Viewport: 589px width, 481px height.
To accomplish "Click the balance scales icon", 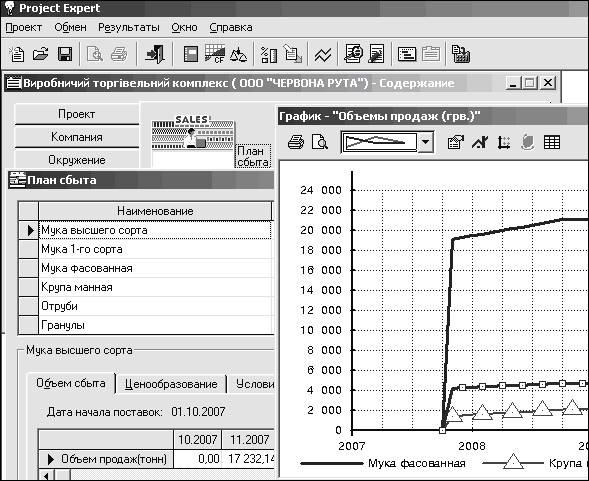I will [x=239, y=54].
